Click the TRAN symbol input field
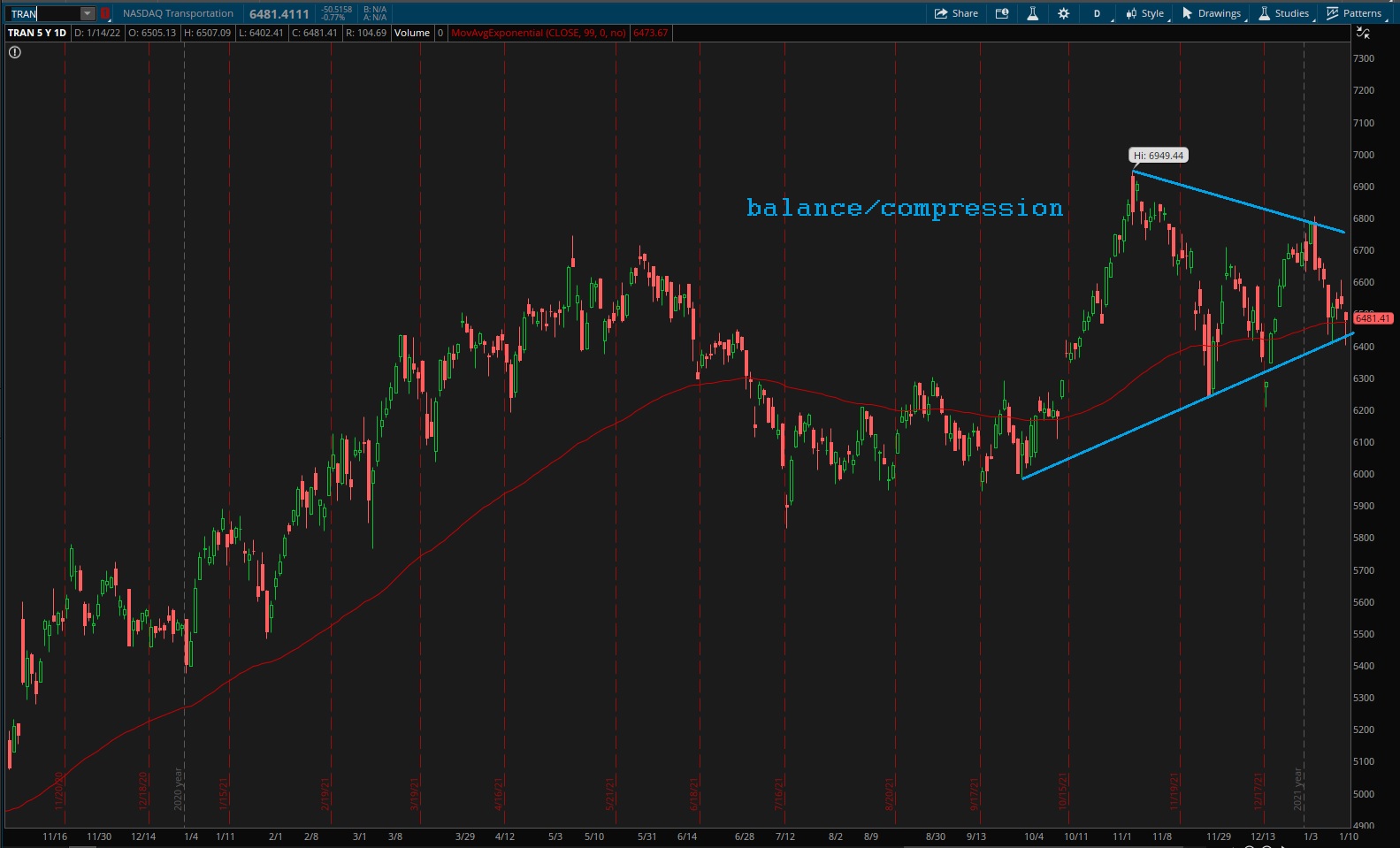 [x=44, y=13]
